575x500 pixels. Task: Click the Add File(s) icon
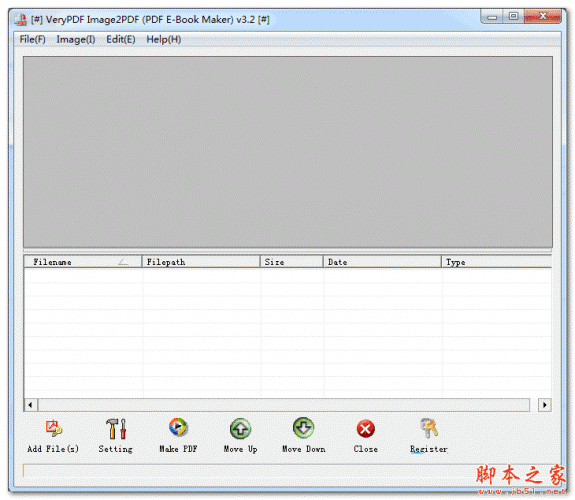tap(54, 428)
